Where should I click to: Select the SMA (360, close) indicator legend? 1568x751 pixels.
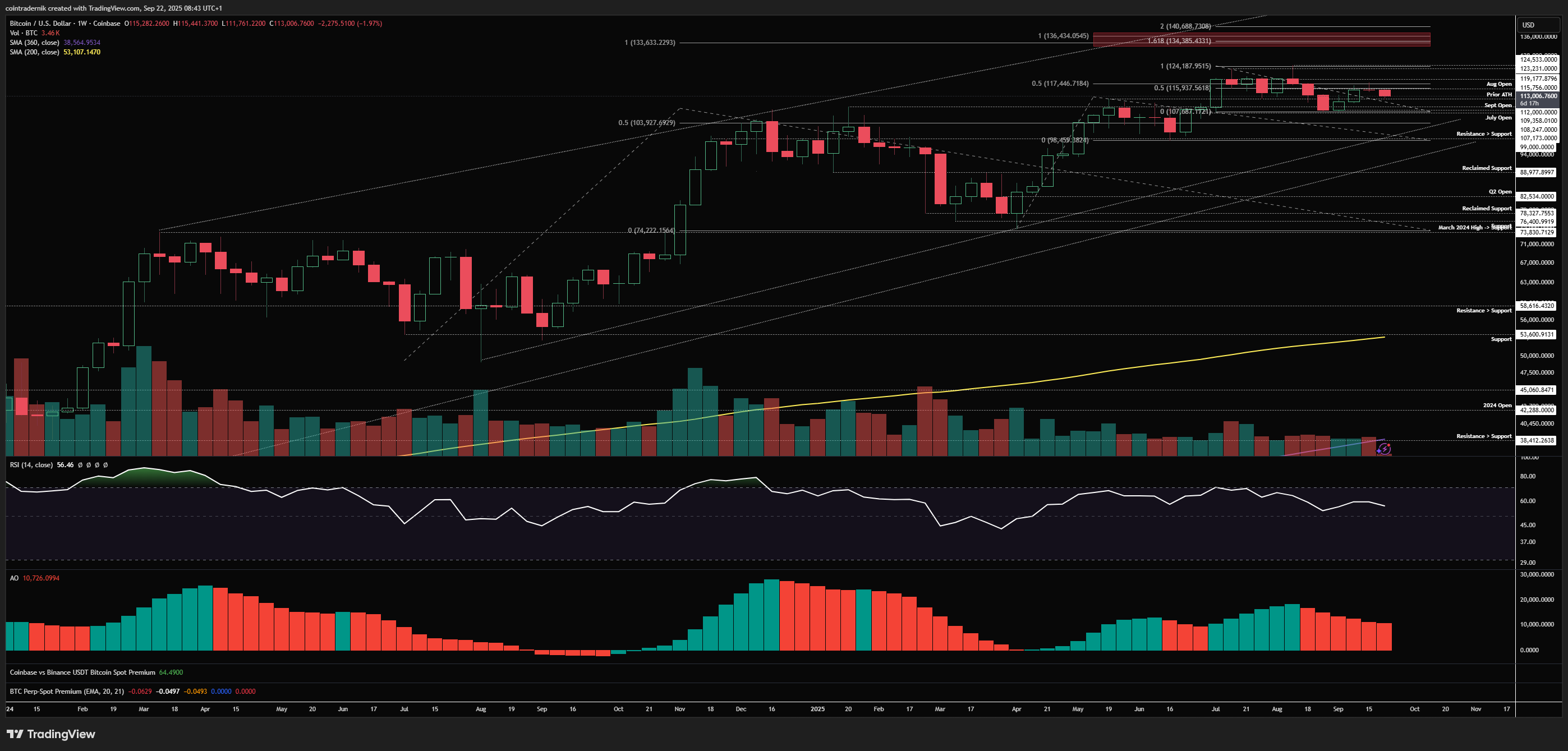tap(35, 43)
